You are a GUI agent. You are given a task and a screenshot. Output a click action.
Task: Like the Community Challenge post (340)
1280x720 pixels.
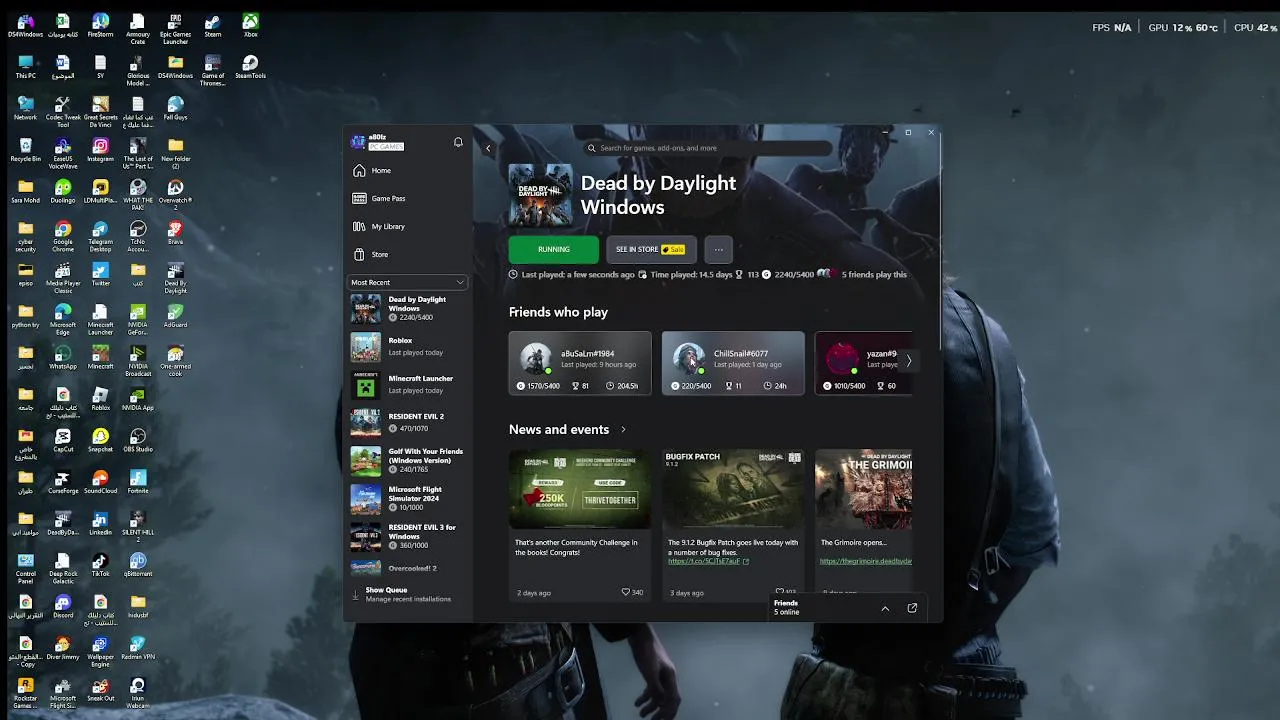(x=632, y=592)
